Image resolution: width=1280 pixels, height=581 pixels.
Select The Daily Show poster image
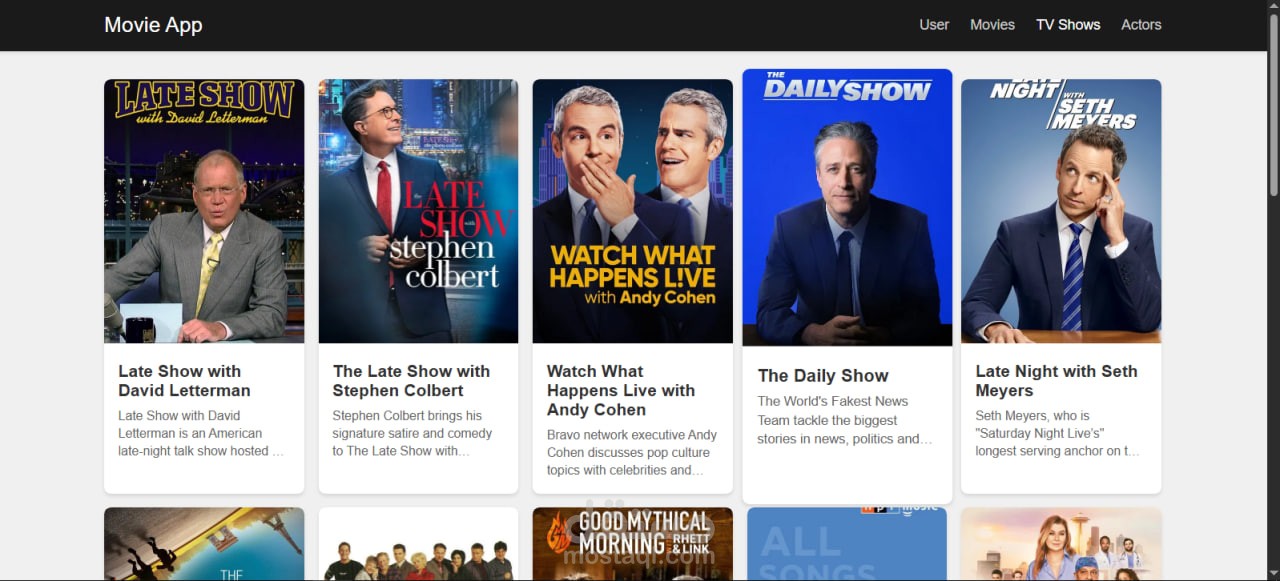pos(847,207)
